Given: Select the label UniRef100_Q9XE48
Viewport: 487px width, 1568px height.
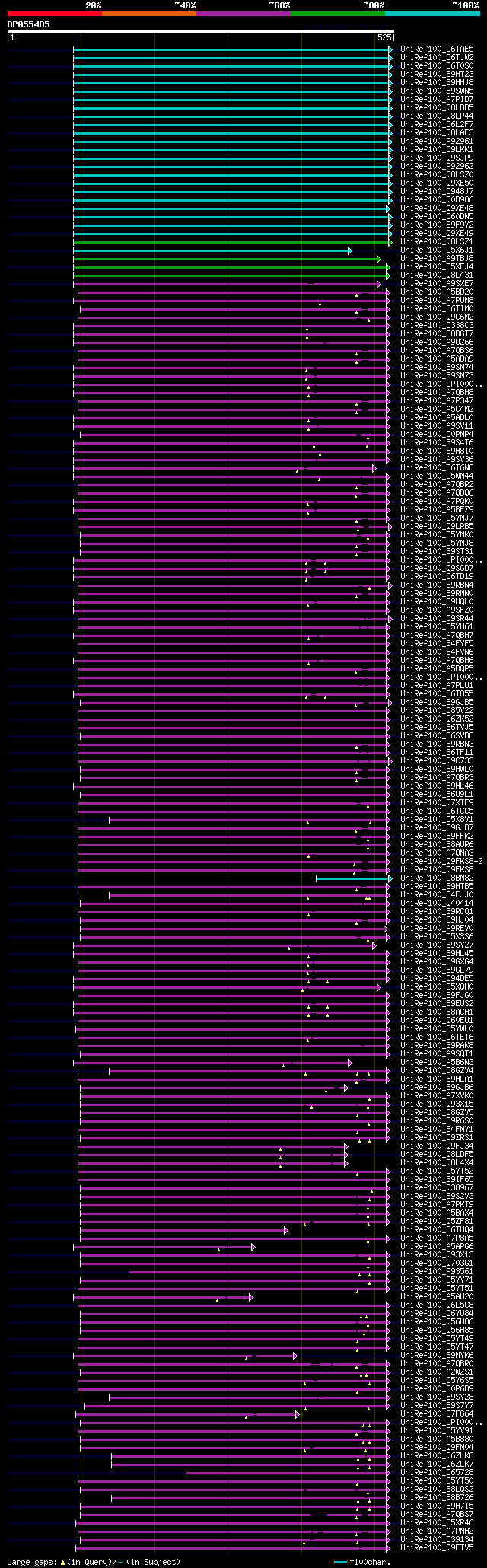Looking at the screenshot, I should (x=437, y=208).
